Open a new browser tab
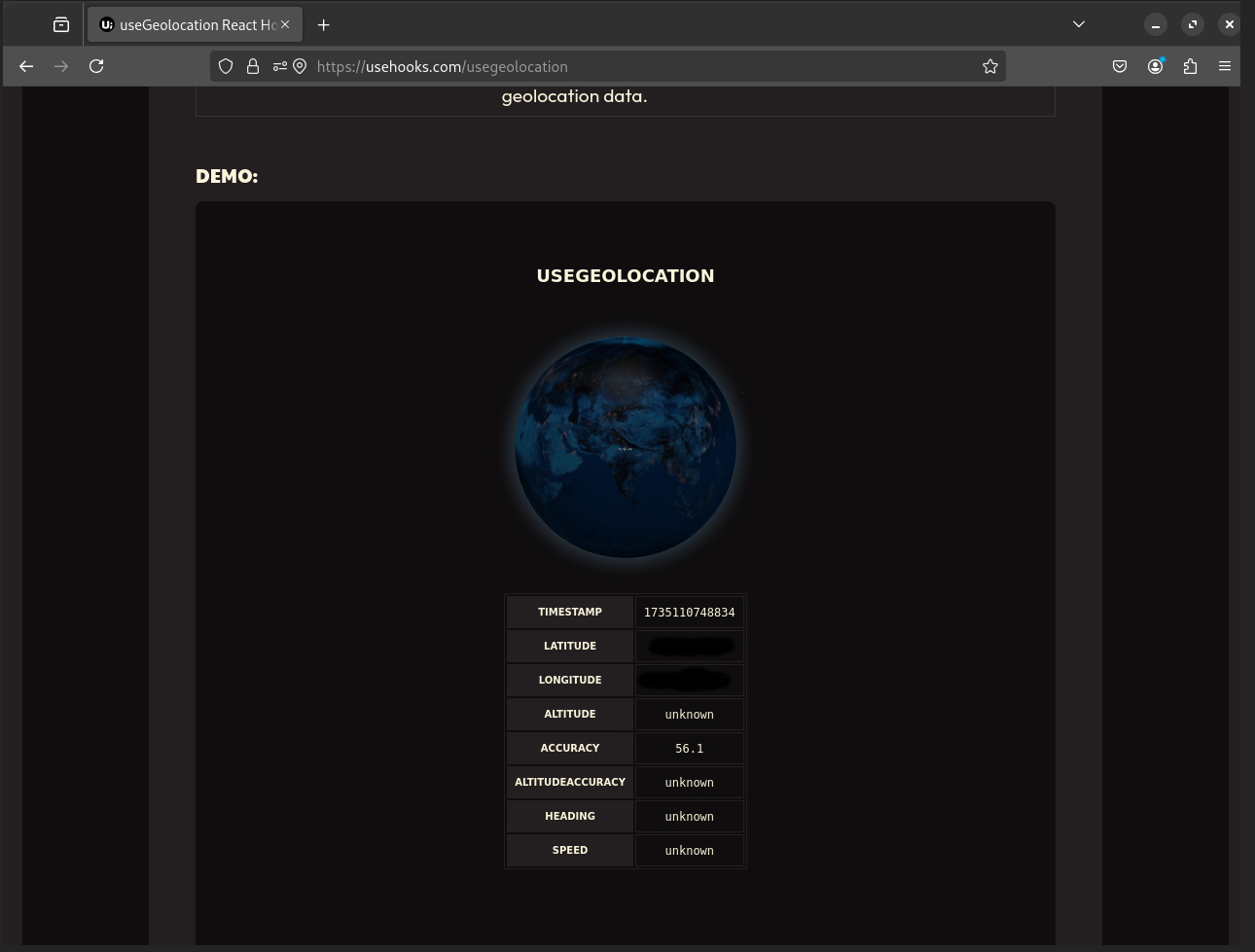The width and height of the screenshot is (1255, 952). click(324, 24)
